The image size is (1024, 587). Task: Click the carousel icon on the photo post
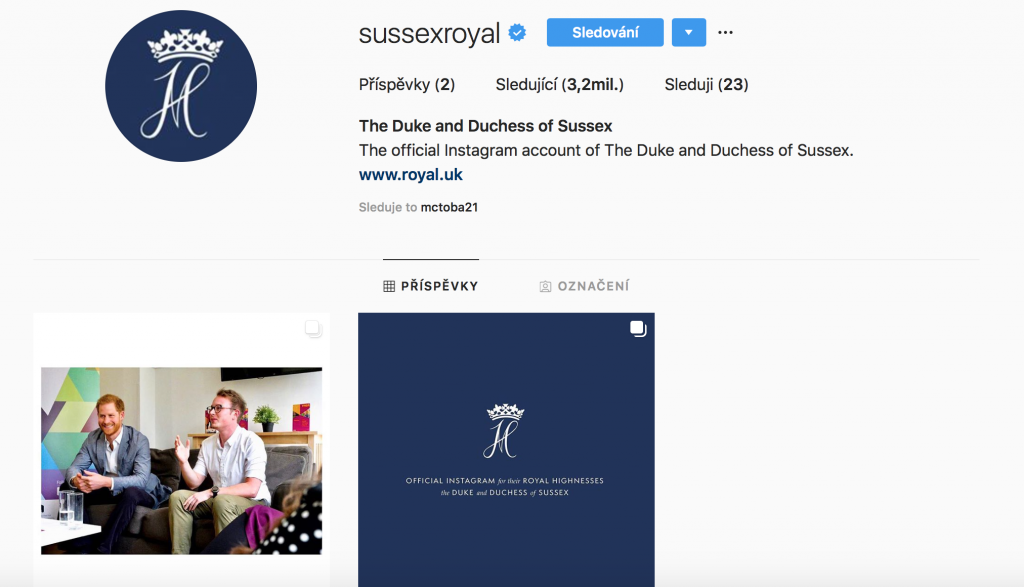pos(313,329)
